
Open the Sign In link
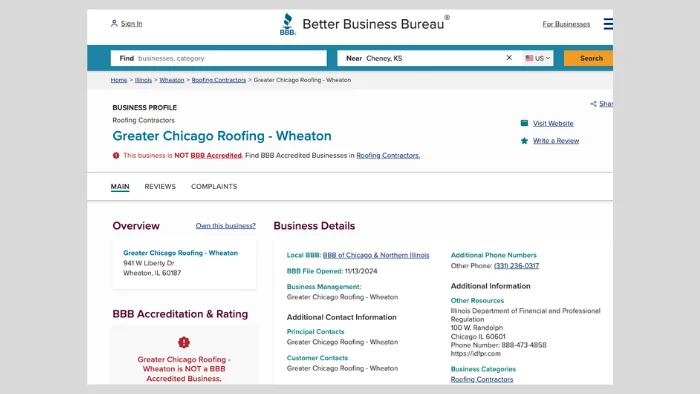point(131,24)
